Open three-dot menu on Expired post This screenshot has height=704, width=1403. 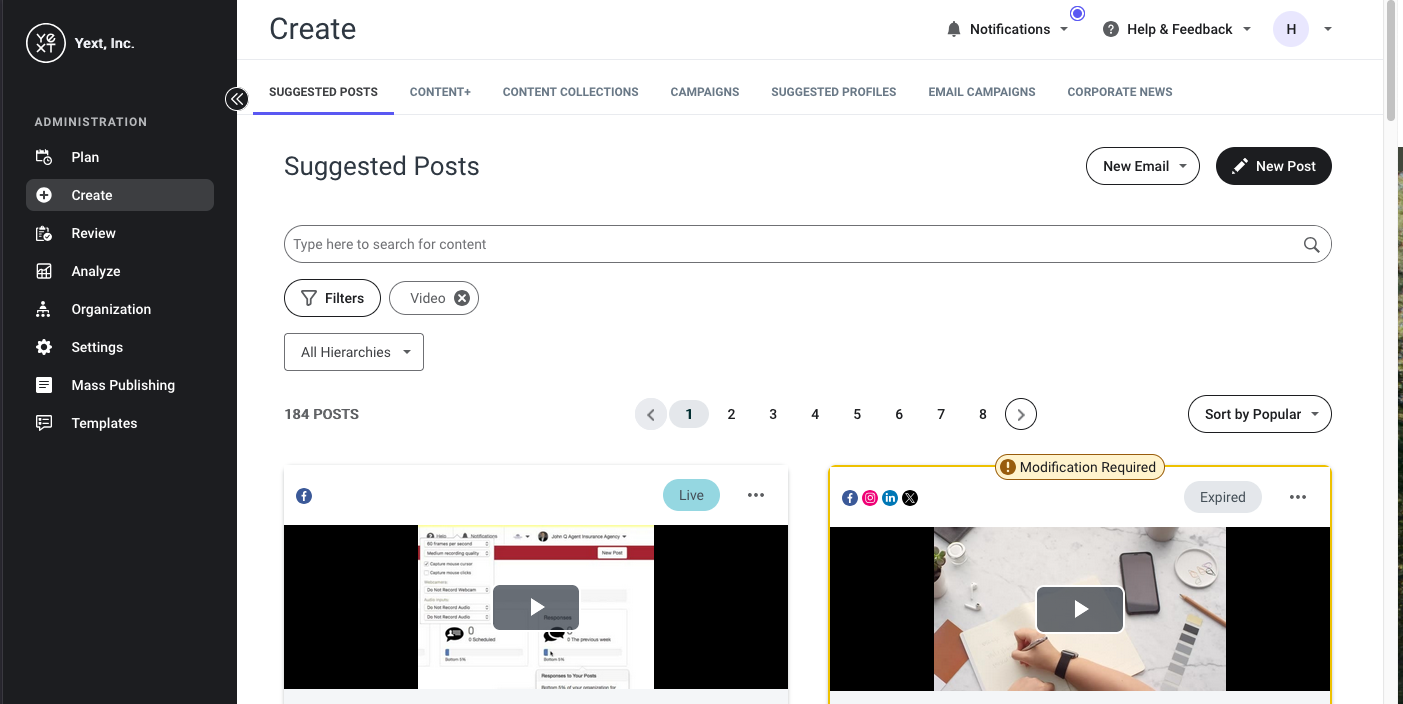[x=1298, y=497]
